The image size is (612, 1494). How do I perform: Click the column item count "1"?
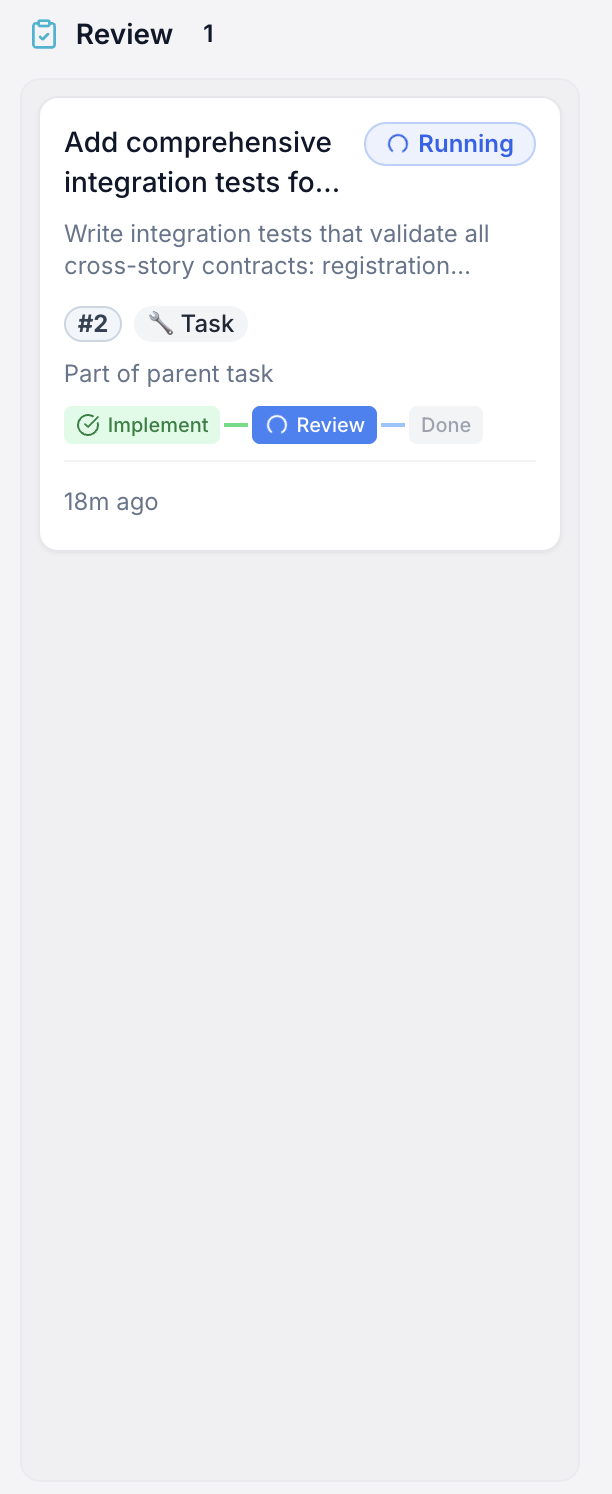208,35
